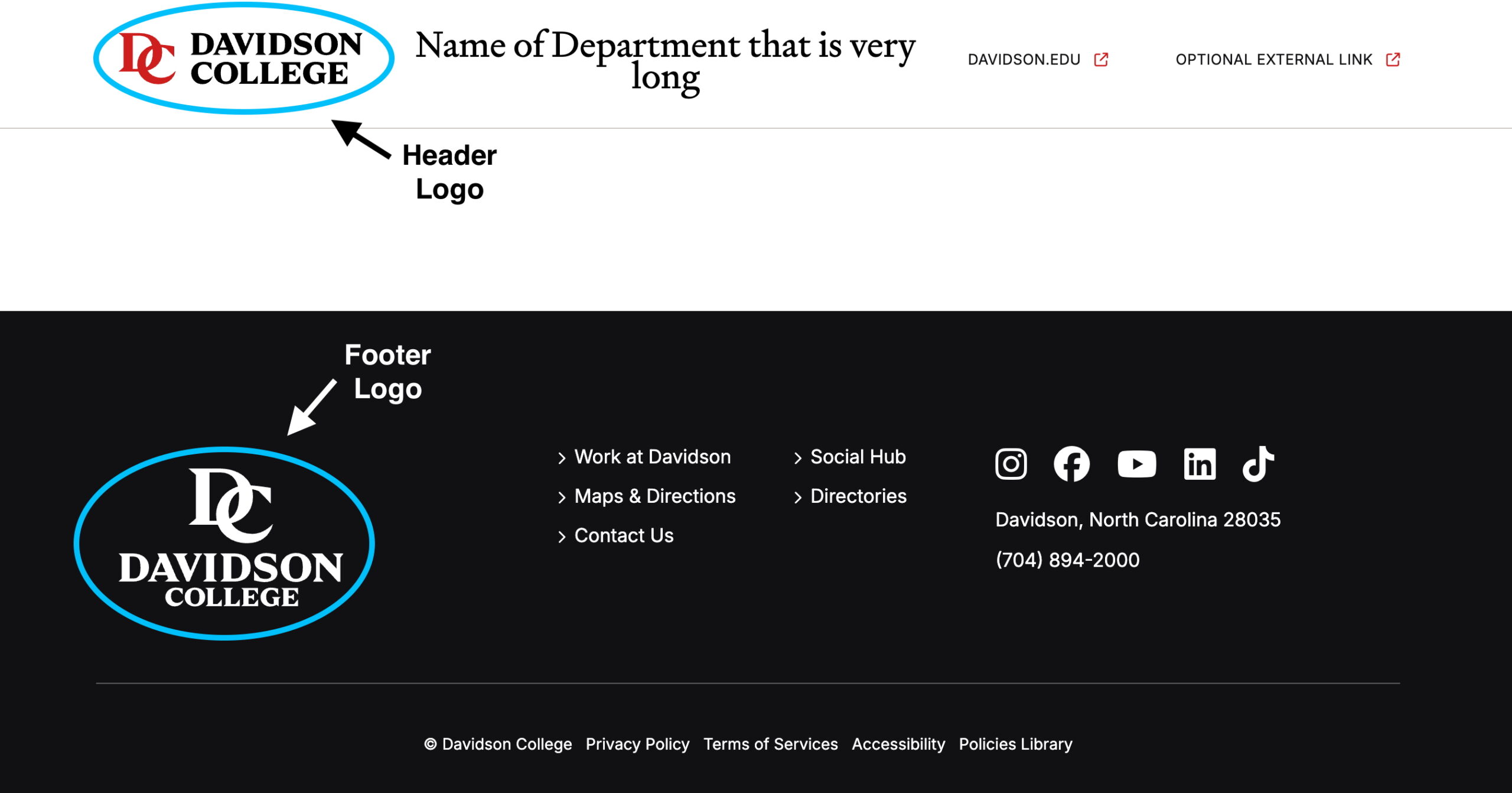The width and height of the screenshot is (1512, 793).
Task: Click the phone number (704) 894-2000
Action: tap(1067, 560)
